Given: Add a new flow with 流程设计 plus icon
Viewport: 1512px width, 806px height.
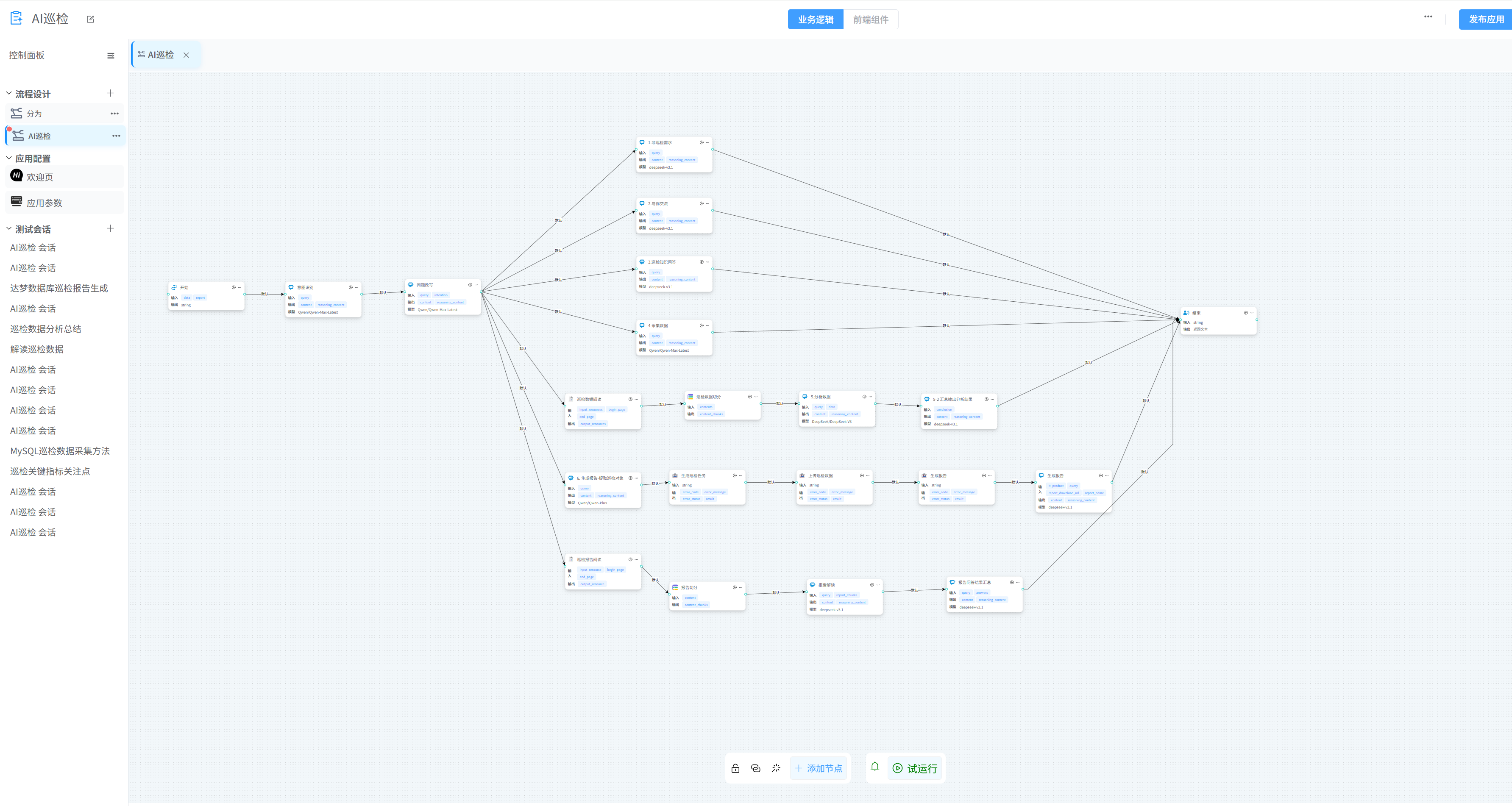Looking at the screenshot, I should 110,93.
